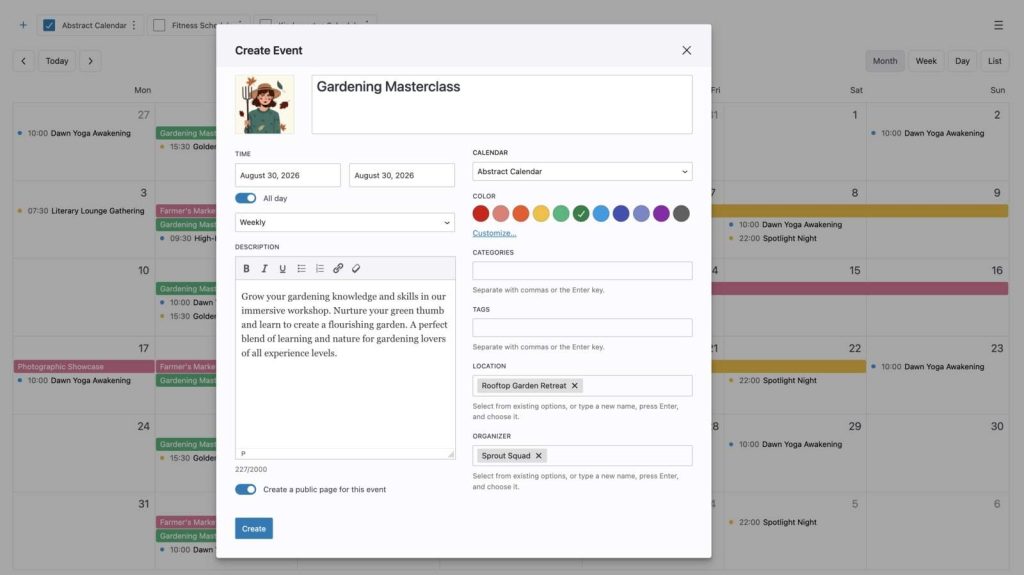This screenshot has height=575, width=1024.
Task: Apply underline formatting in description toolbar
Action: click(x=283, y=269)
